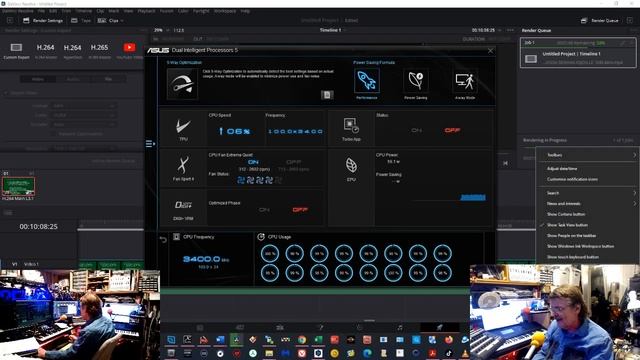Click the Add to Render Queue button

[113, 161]
